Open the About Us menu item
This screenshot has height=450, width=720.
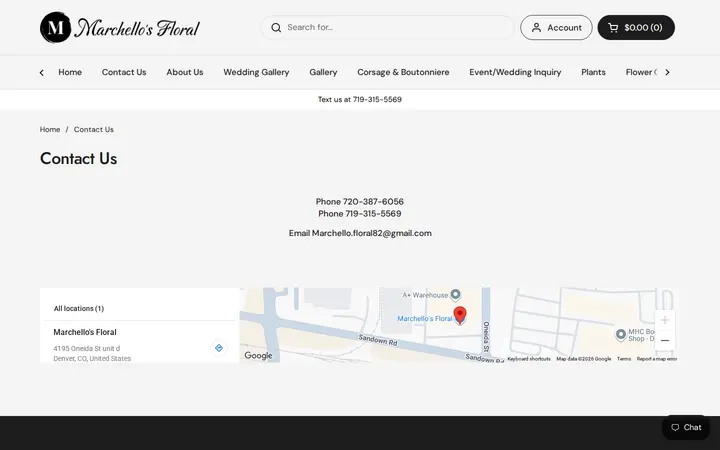point(185,72)
